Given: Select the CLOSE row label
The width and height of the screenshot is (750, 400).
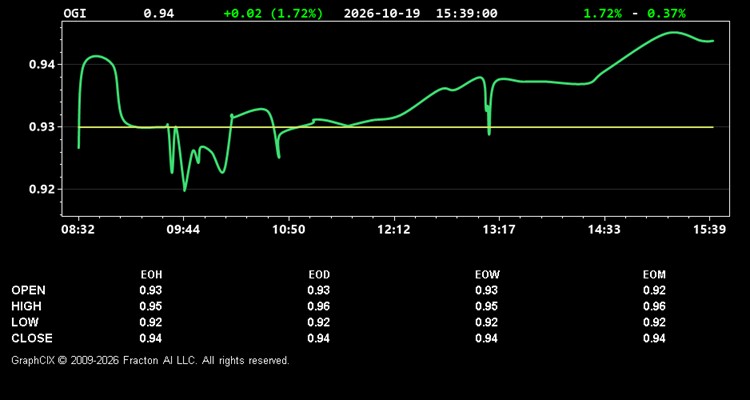Looking at the screenshot, I should [x=32, y=338].
